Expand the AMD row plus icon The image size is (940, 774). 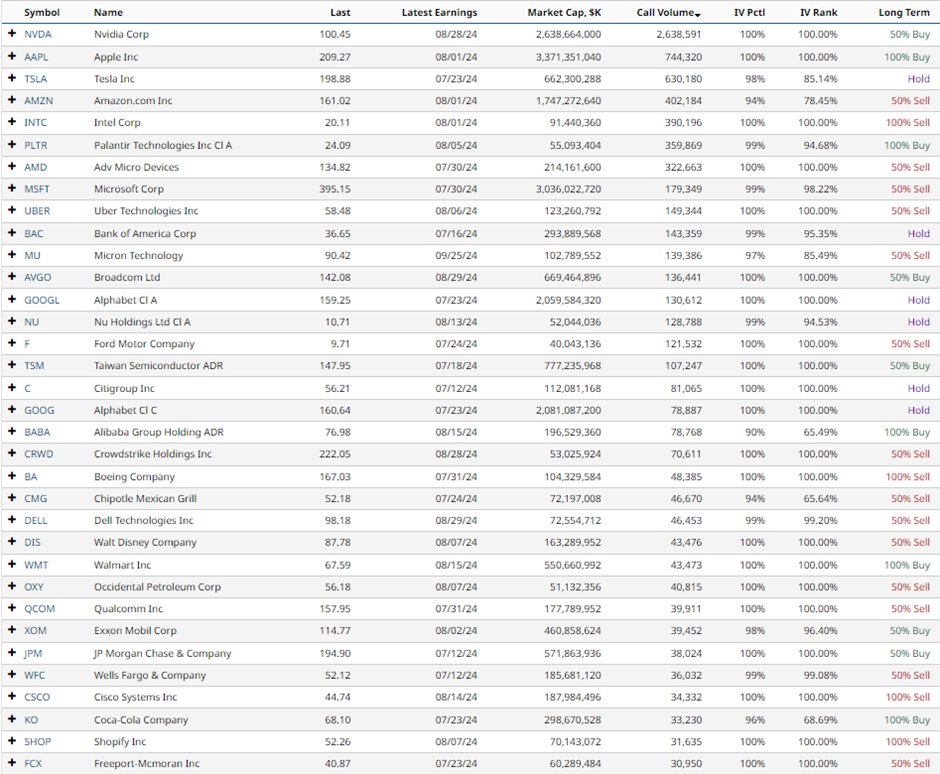[11, 167]
